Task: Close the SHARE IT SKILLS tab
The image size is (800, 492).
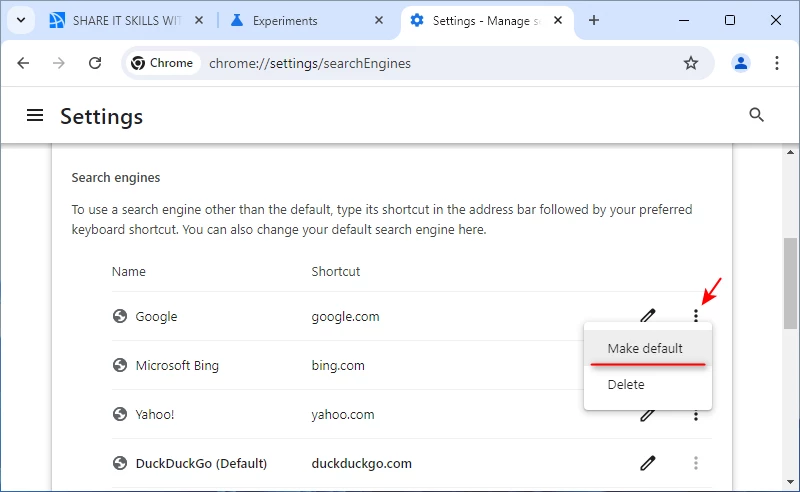Action: (199, 20)
